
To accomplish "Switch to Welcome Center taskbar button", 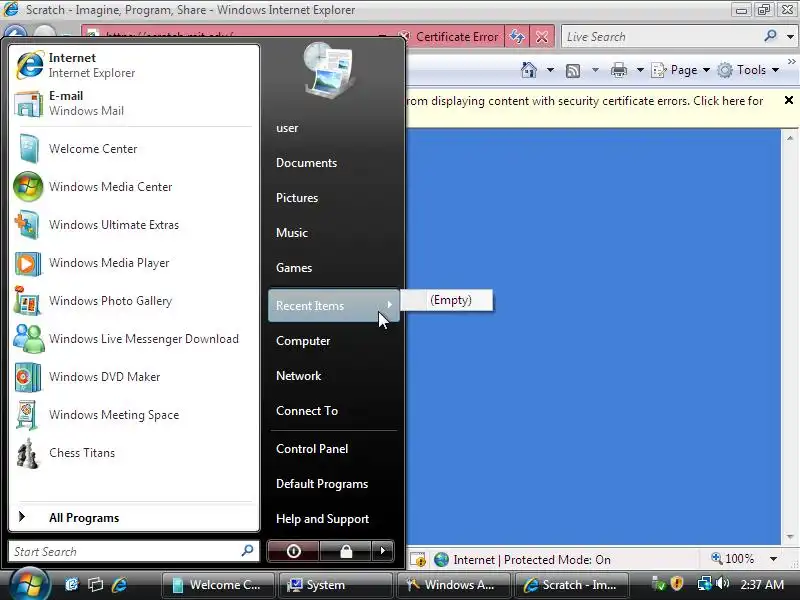I will click(218, 585).
